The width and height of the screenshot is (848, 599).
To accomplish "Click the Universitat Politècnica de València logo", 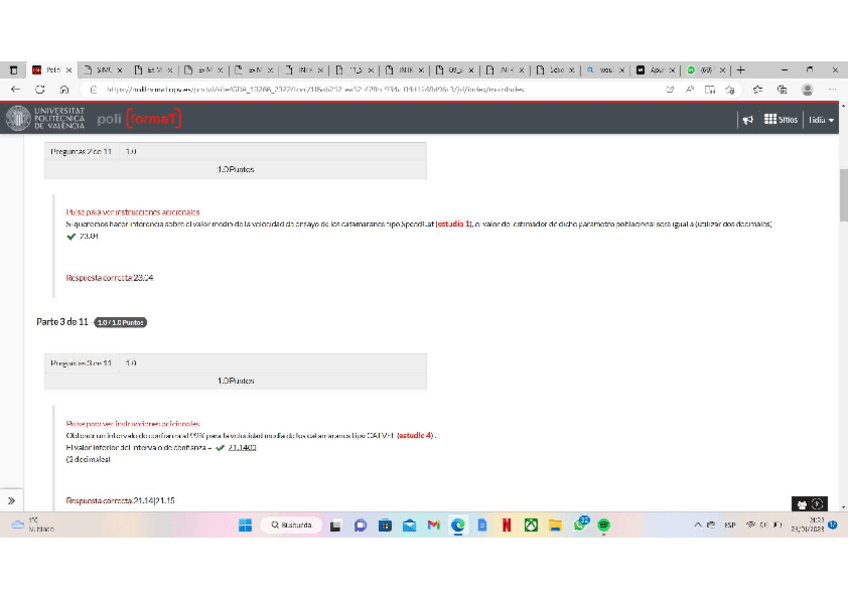I will coord(45,118).
